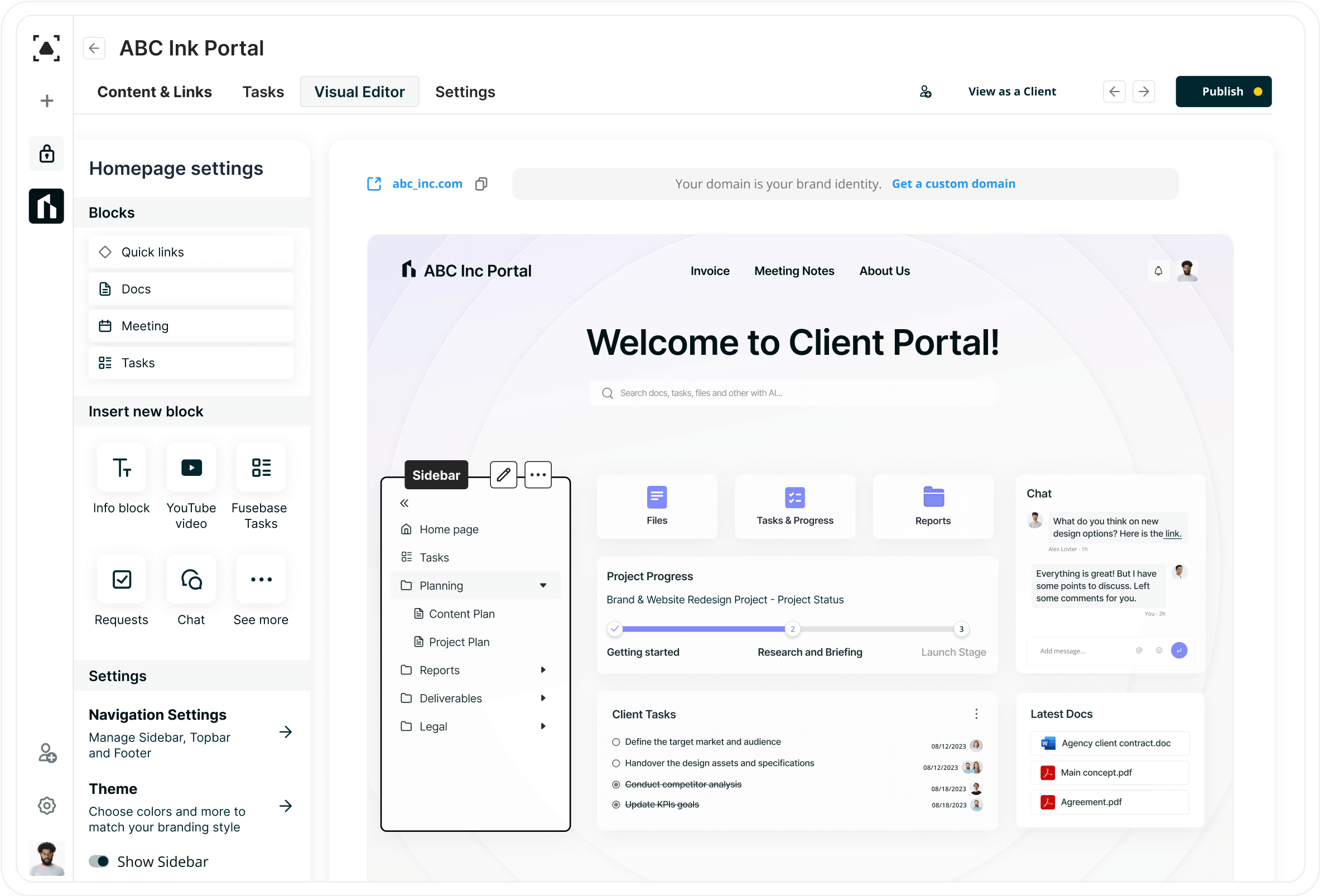1320x896 pixels.
Task: Uncheck the 'Conduct competitor analysis' task
Action: click(616, 784)
